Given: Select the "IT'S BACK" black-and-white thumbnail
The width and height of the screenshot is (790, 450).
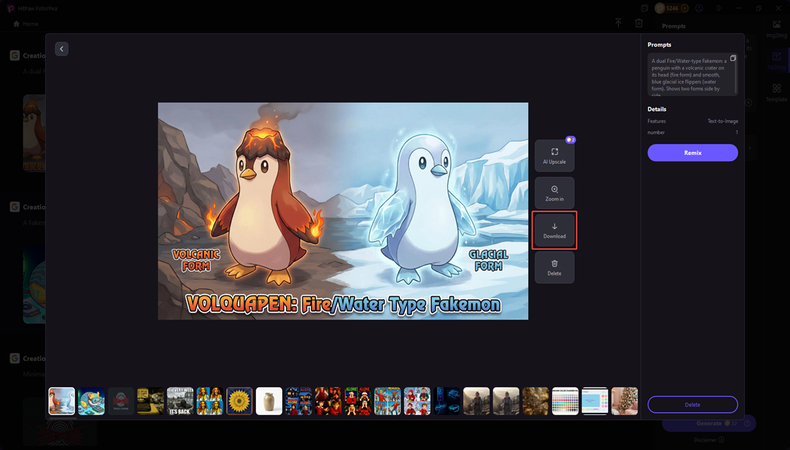Looking at the screenshot, I should coord(180,401).
